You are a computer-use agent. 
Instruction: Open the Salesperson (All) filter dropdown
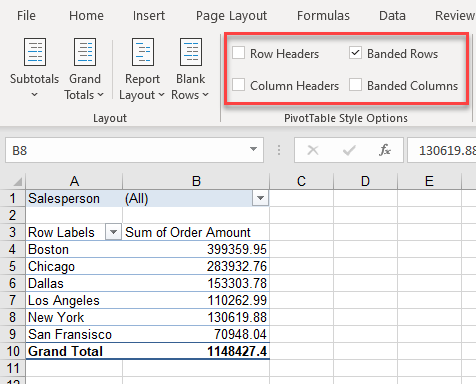tap(260, 198)
